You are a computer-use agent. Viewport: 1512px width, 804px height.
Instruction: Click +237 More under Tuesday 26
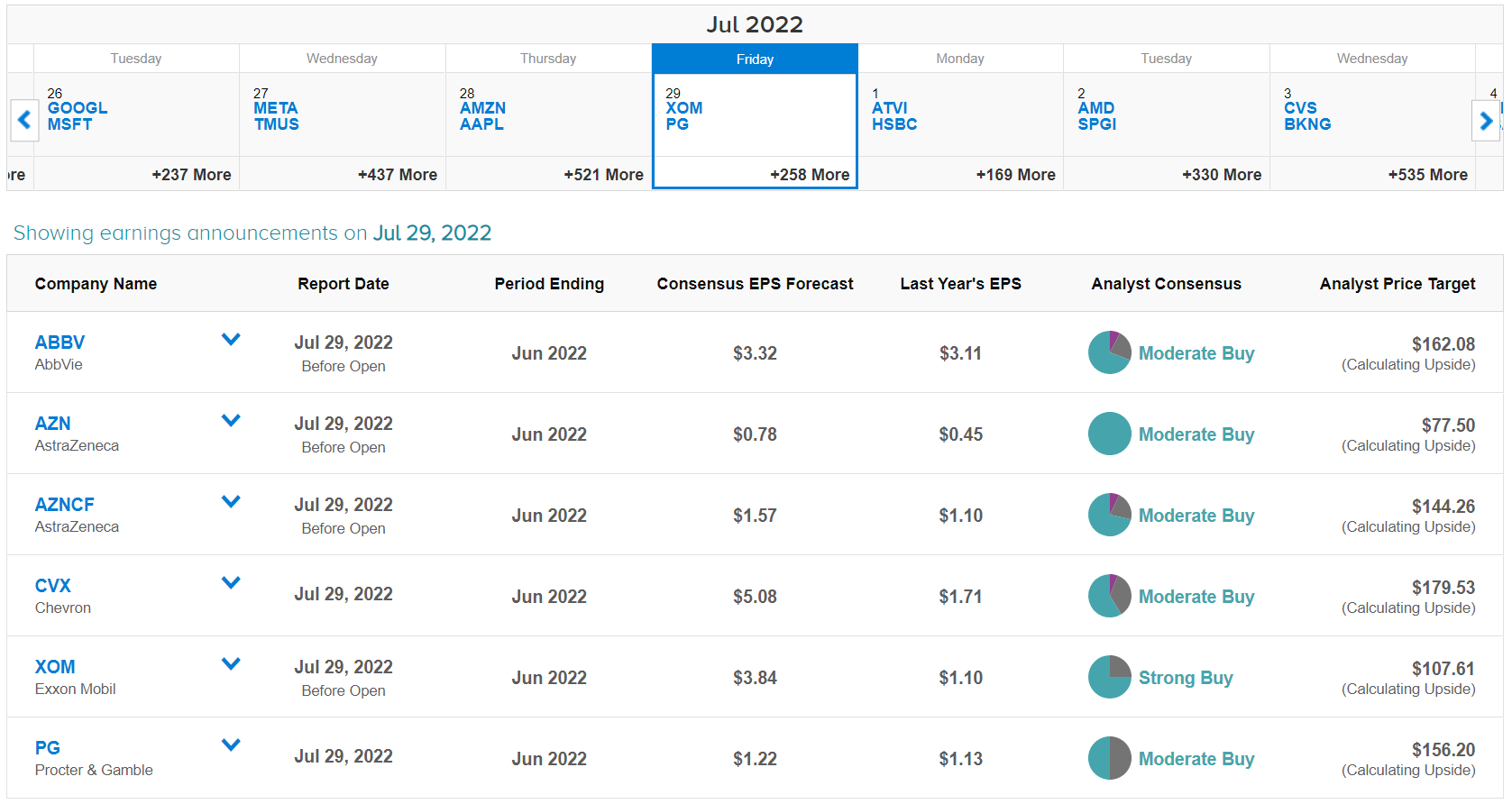click(191, 175)
